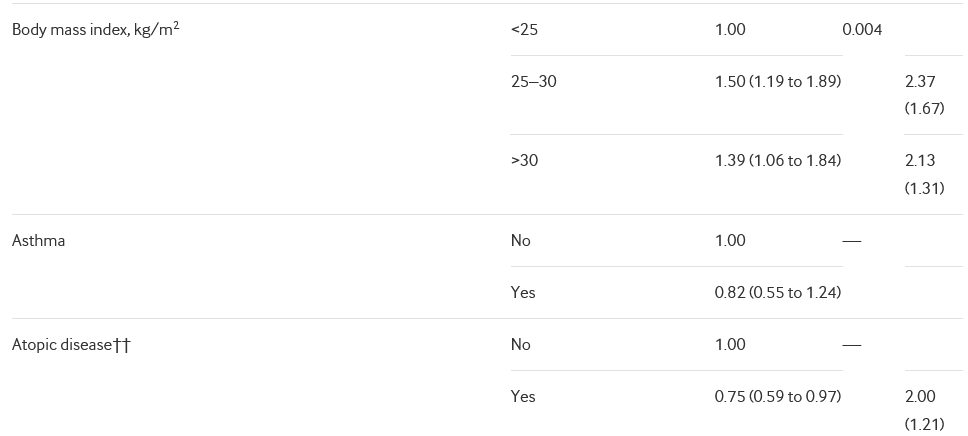Click the Asthma Yes category cell

(x=522, y=293)
